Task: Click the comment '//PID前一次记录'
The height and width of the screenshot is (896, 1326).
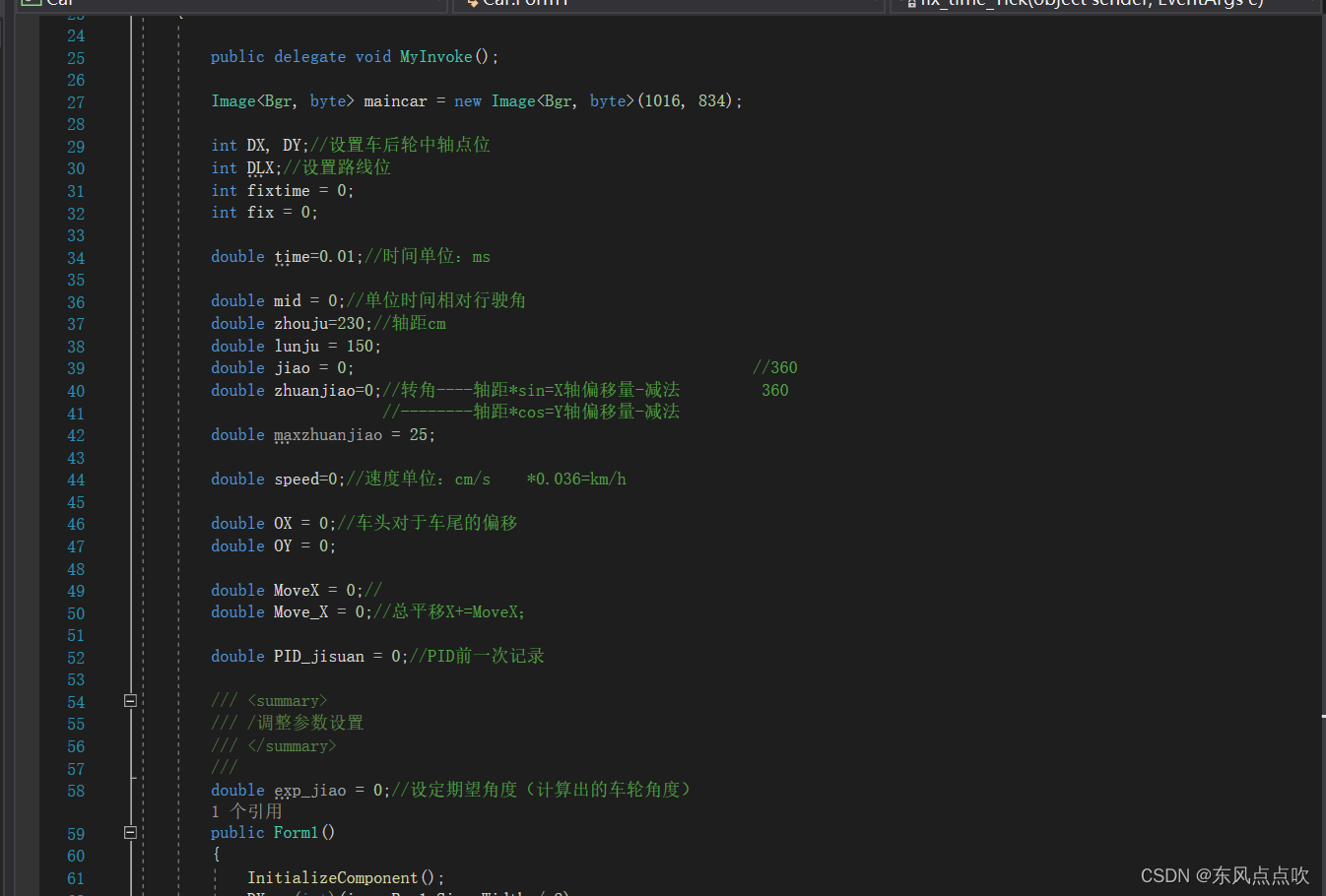Action: [477, 657]
